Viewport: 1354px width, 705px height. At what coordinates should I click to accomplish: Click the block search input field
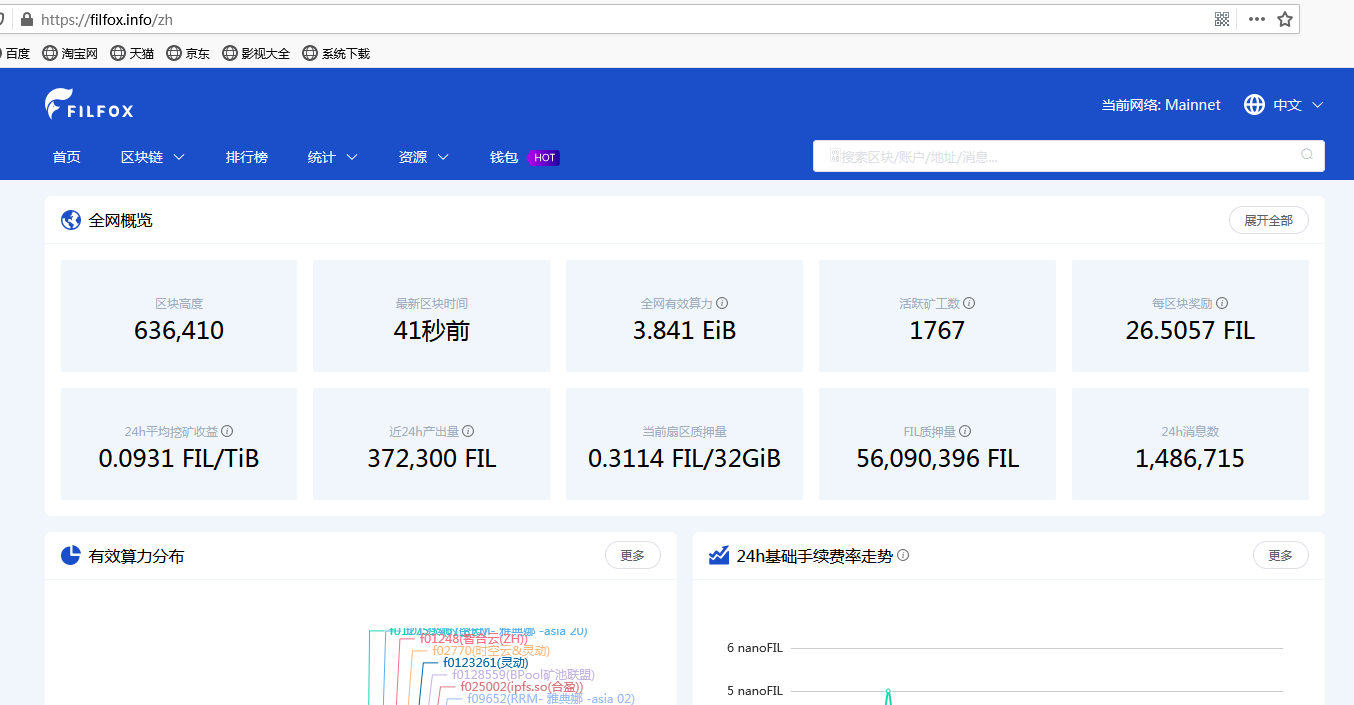pyautogui.click(x=1060, y=156)
